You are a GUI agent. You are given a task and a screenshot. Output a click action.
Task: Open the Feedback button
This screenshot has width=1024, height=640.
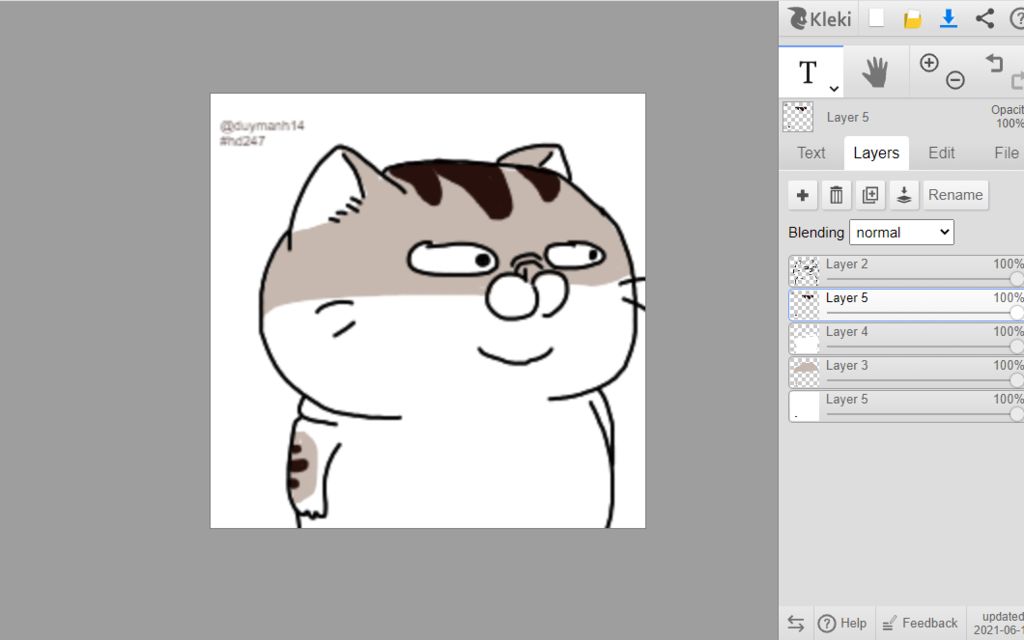point(920,624)
